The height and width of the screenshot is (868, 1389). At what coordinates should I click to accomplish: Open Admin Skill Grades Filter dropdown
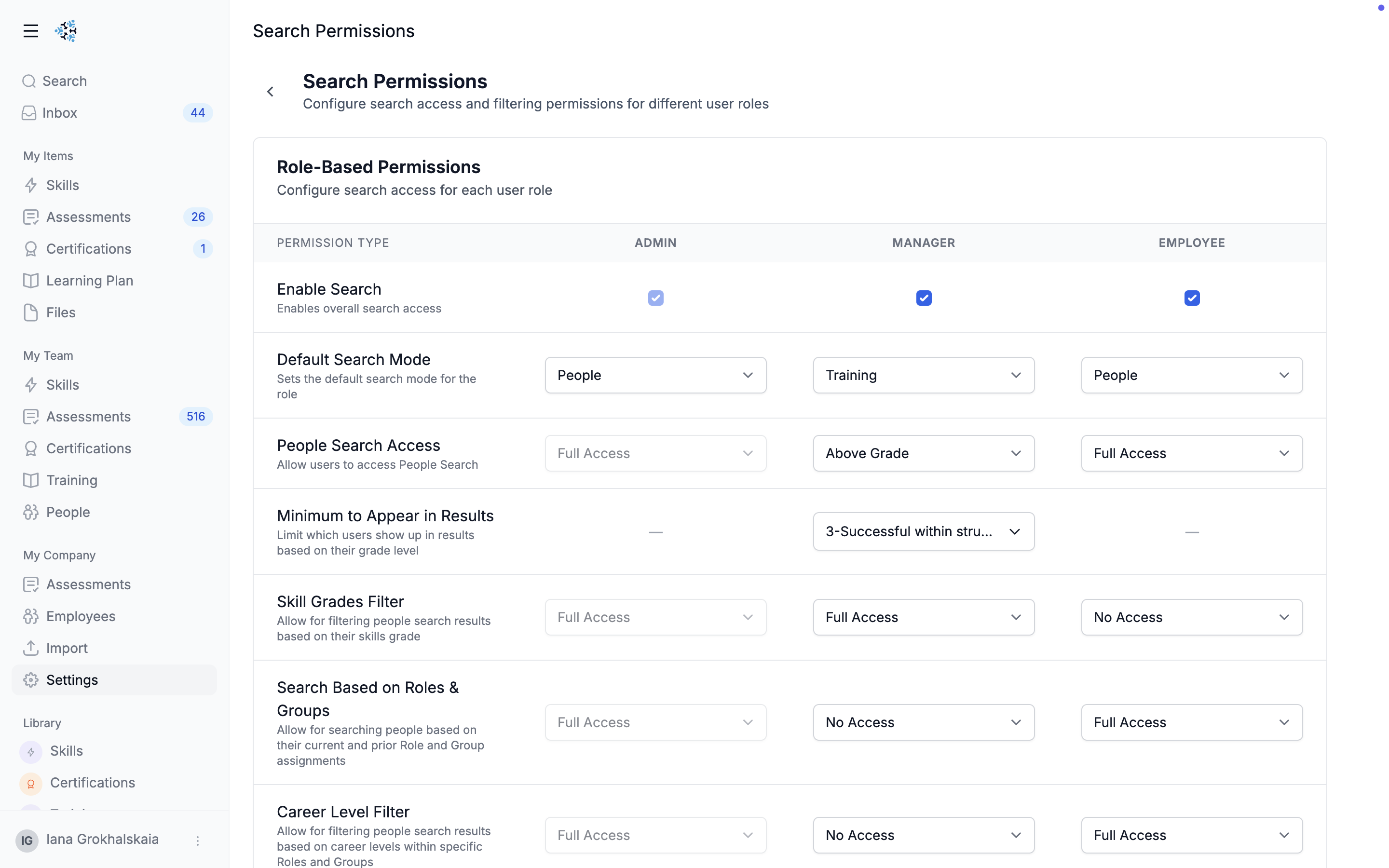coord(655,617)
